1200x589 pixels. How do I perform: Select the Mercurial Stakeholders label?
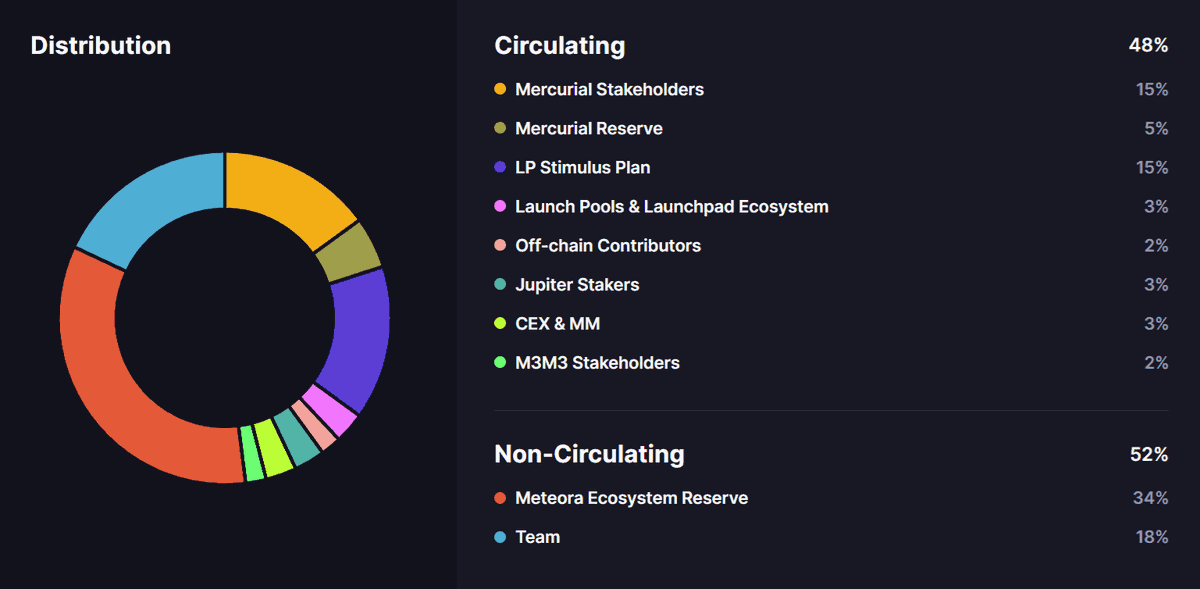click(609, 90)
